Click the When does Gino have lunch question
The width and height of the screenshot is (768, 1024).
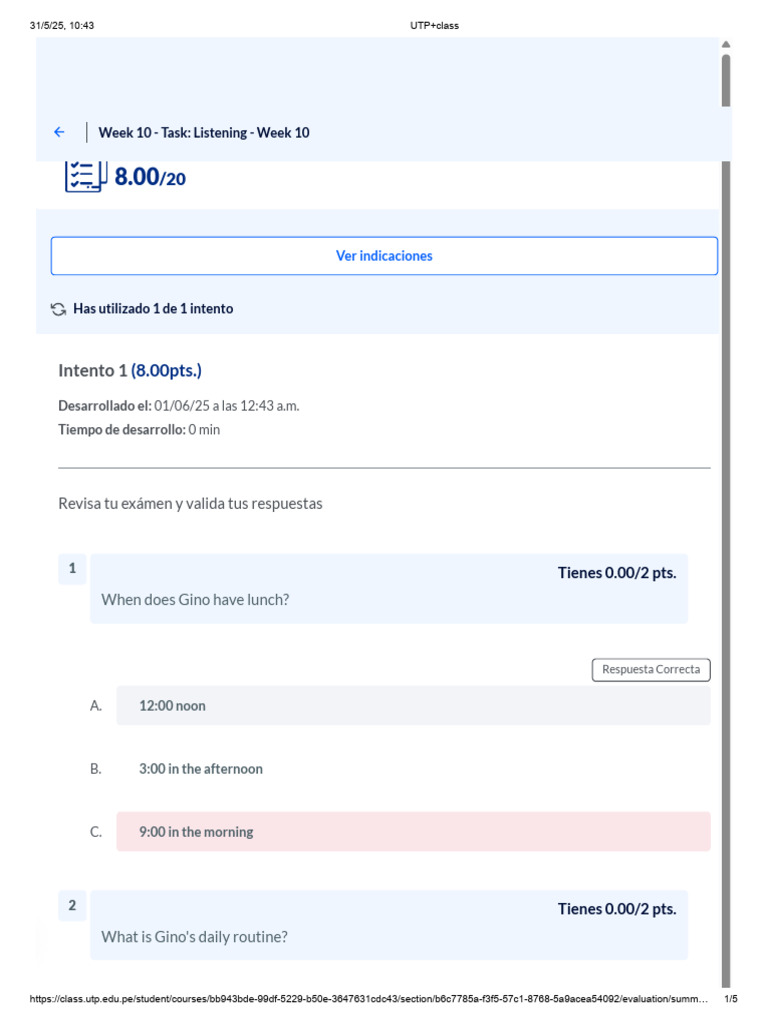pyautogui.click(x=195, y=600)
